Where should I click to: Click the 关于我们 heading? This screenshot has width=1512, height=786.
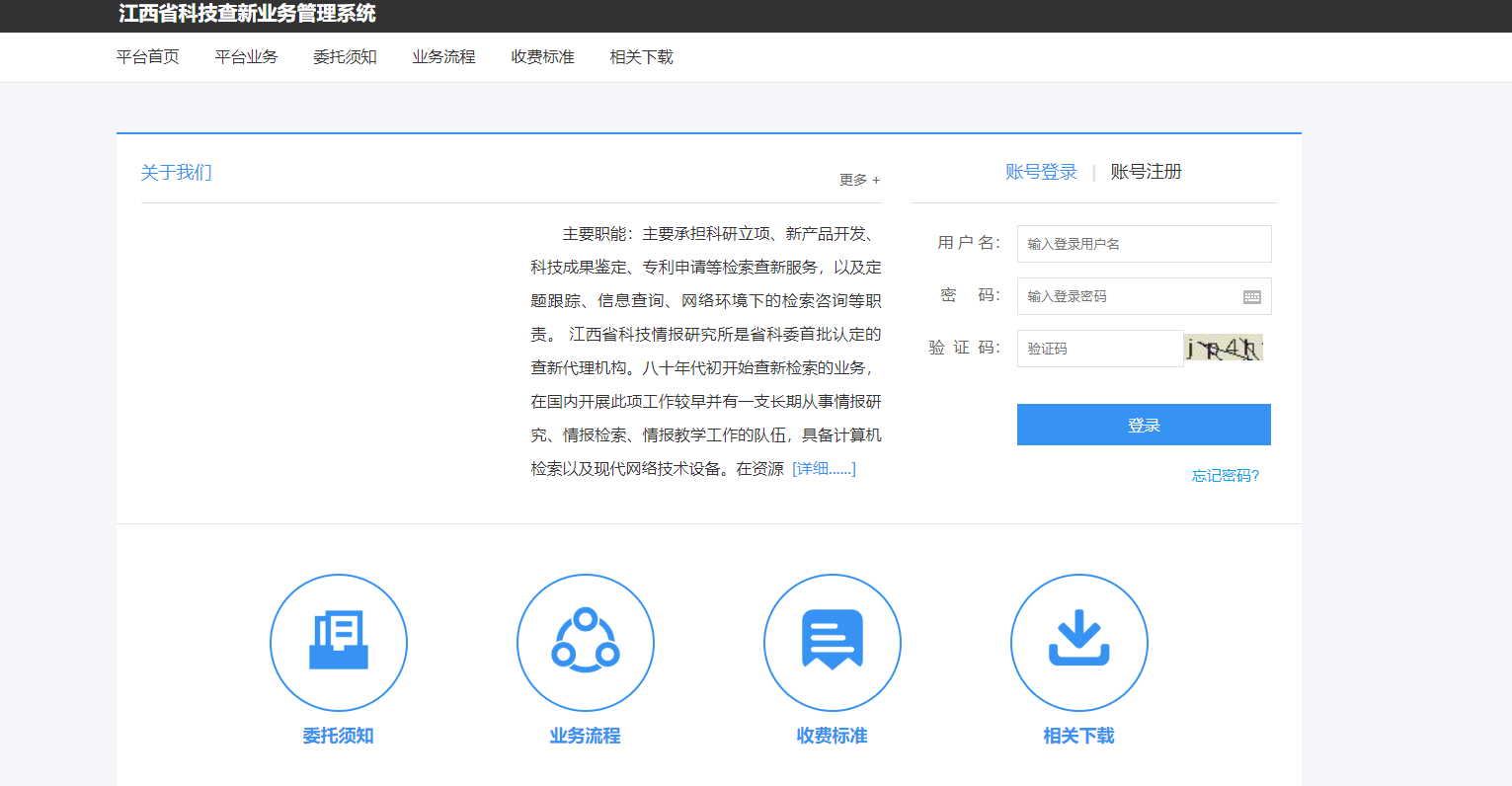176,173
